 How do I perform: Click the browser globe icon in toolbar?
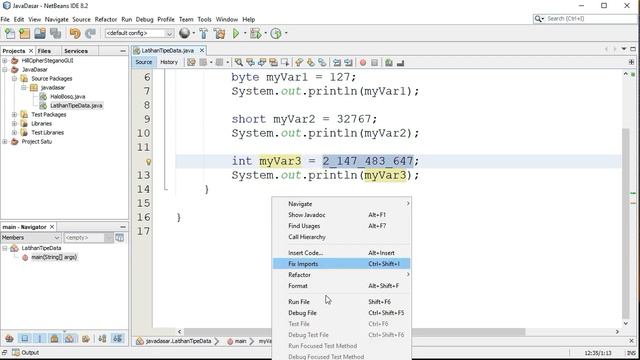184,33
